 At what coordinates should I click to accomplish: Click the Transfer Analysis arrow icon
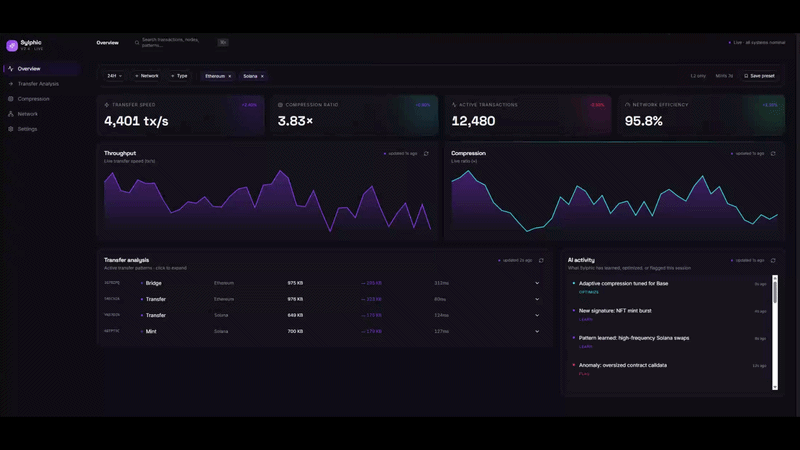(10, 84)
